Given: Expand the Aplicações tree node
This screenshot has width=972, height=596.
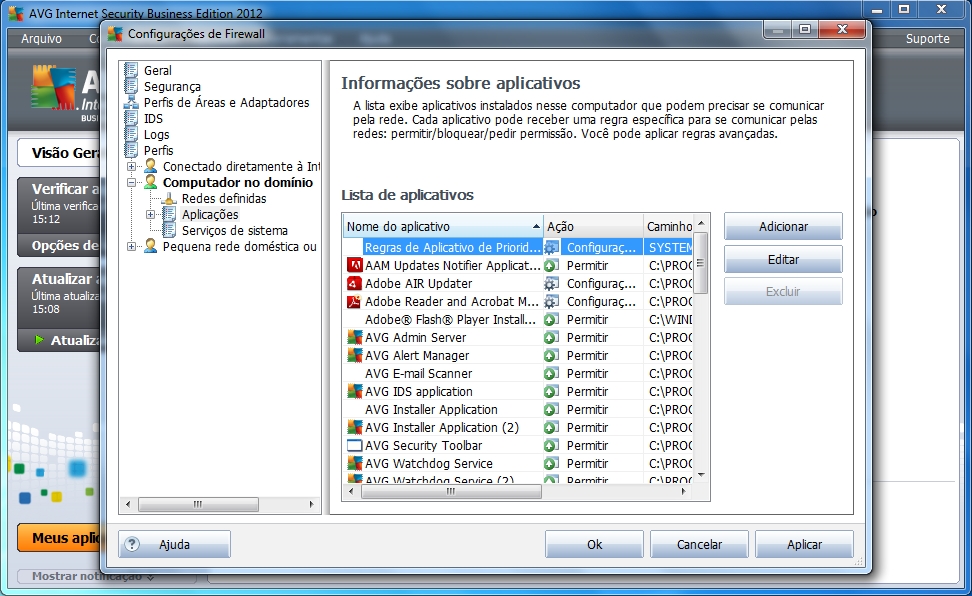Looking at the screenshot, I should 150,215.
